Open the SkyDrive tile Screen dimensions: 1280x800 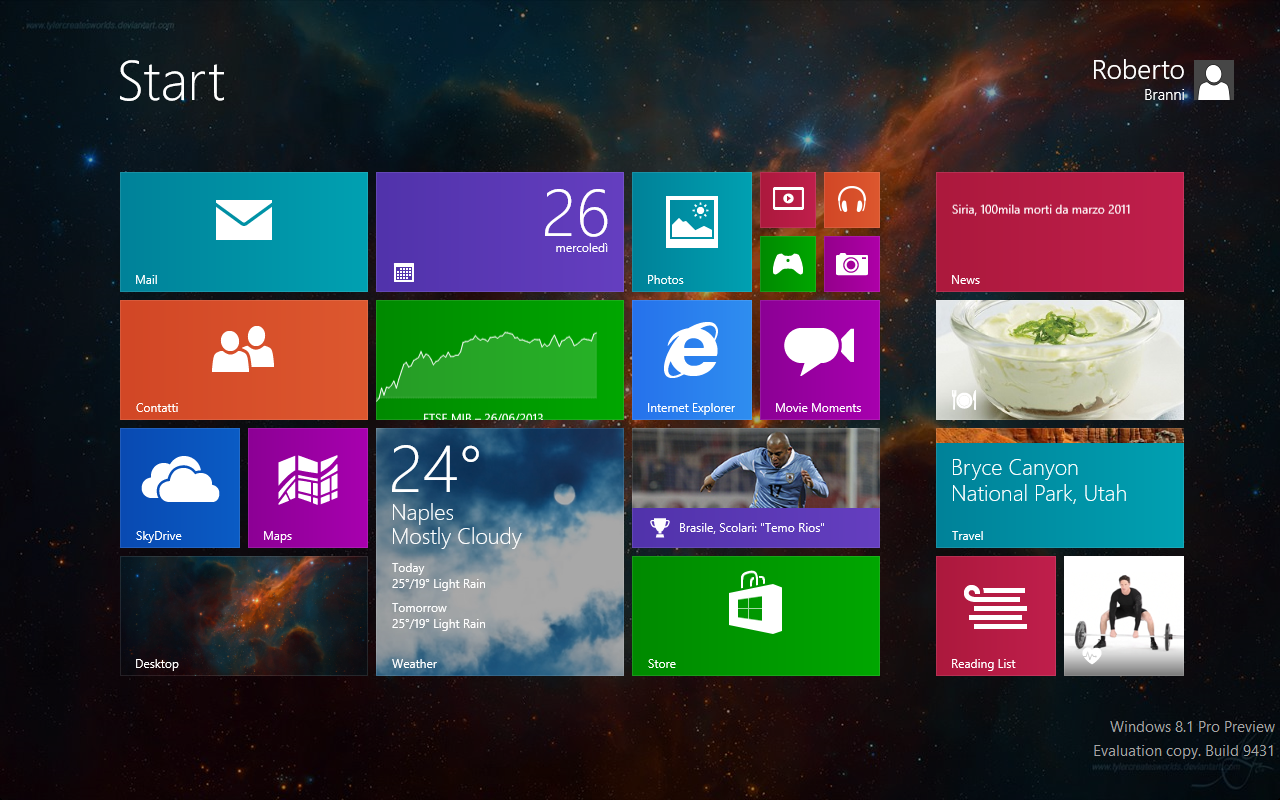(180, 488)
